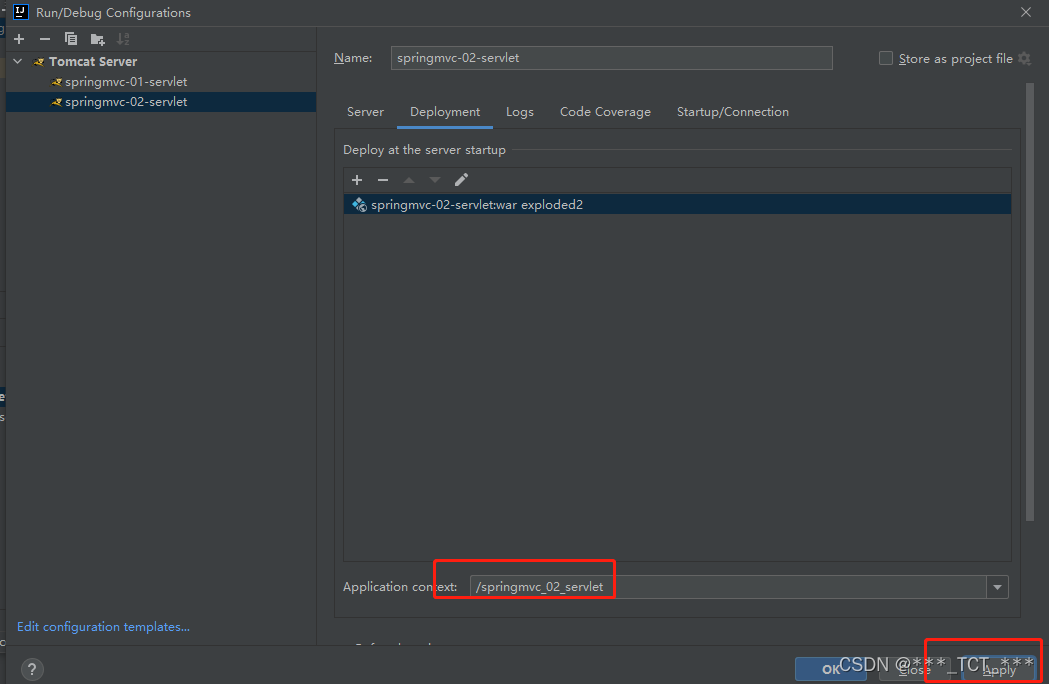Switch to the Server tab
1049x684 pixels.
(365, 112)
